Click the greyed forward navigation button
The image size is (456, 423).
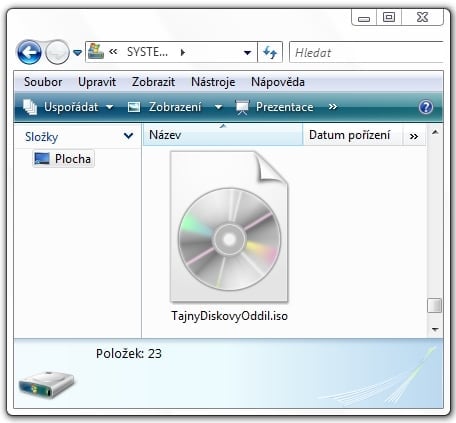click(x=57, y=52)
